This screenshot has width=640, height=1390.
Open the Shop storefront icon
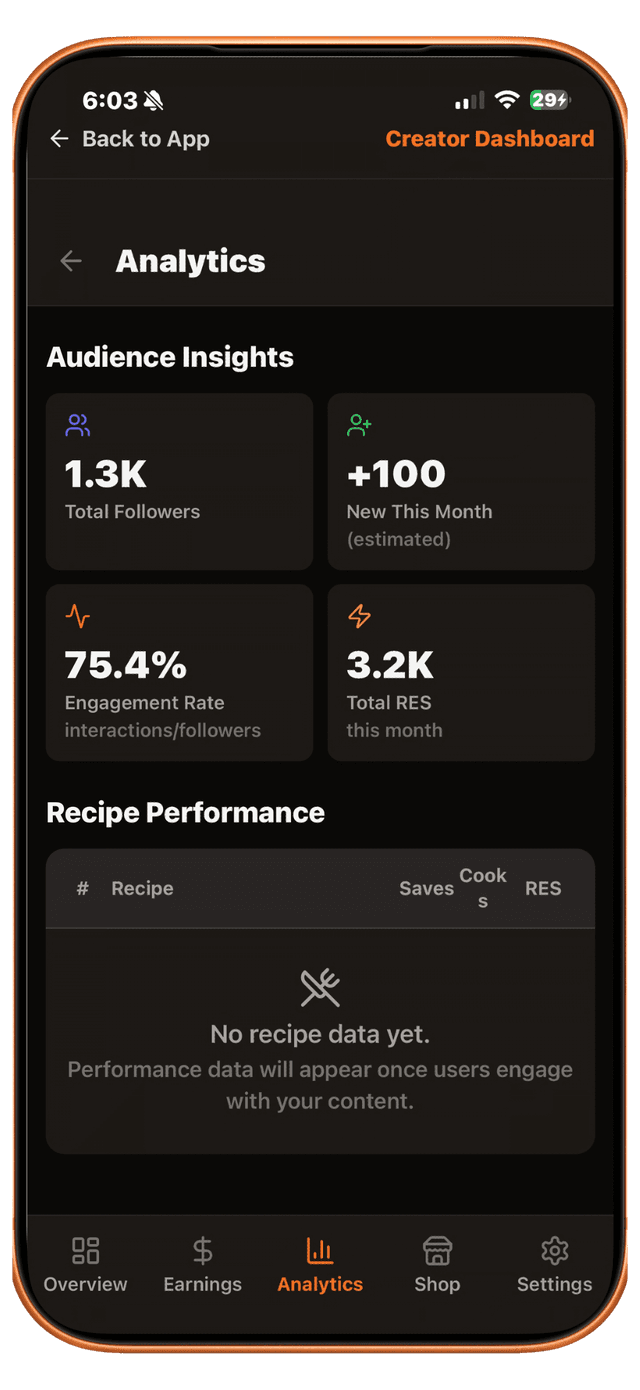(x=437, y=1249)
